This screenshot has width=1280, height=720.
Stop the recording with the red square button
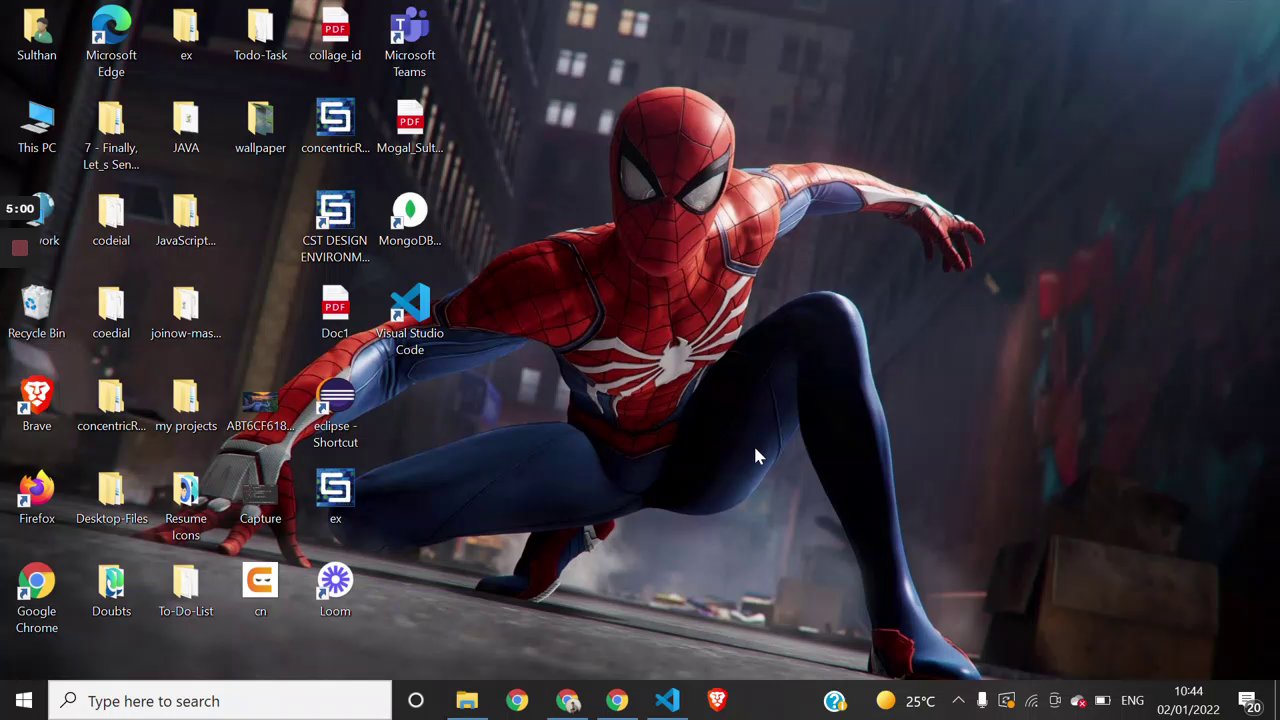coord(20,247)
